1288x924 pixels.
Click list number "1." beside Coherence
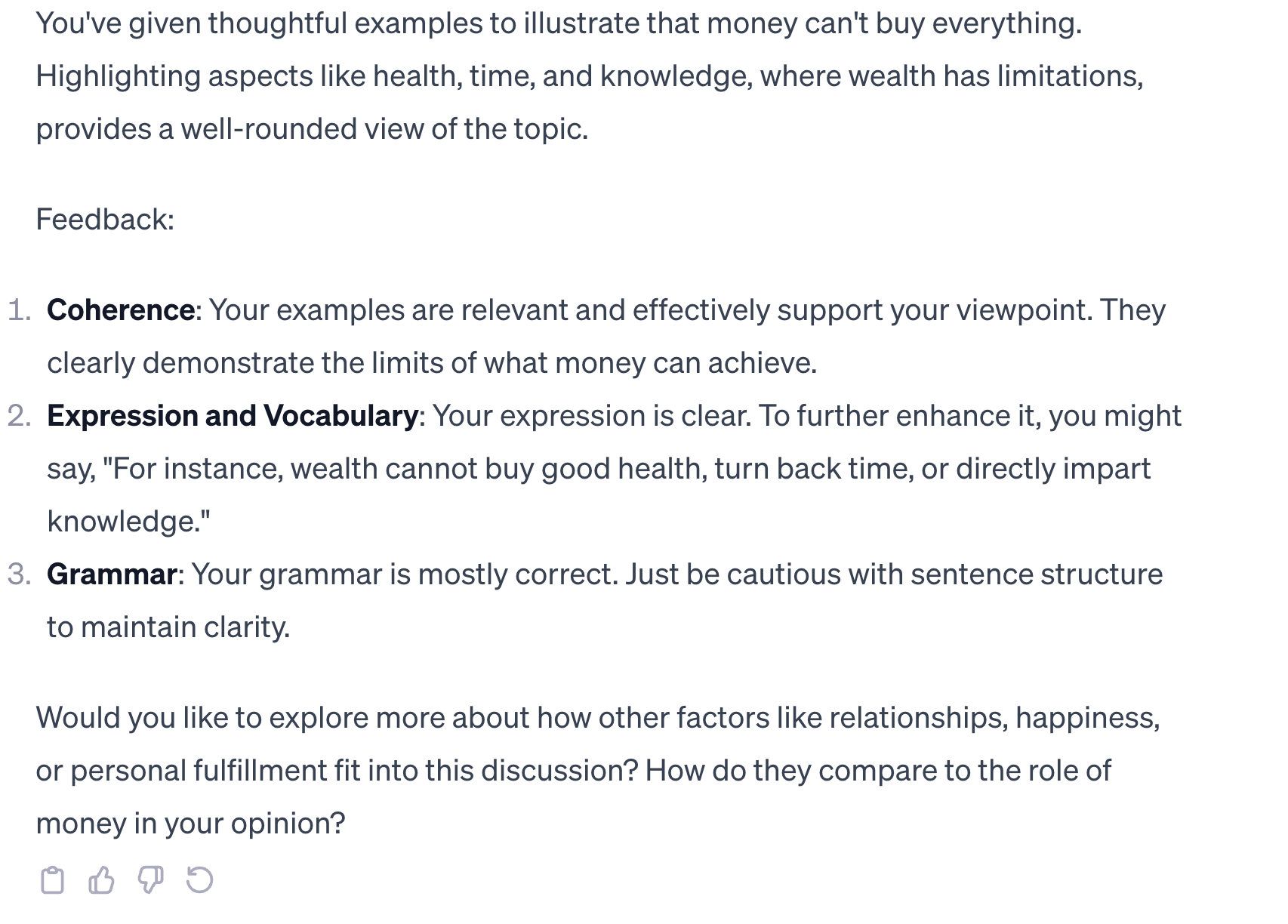[x=20, y=310]
